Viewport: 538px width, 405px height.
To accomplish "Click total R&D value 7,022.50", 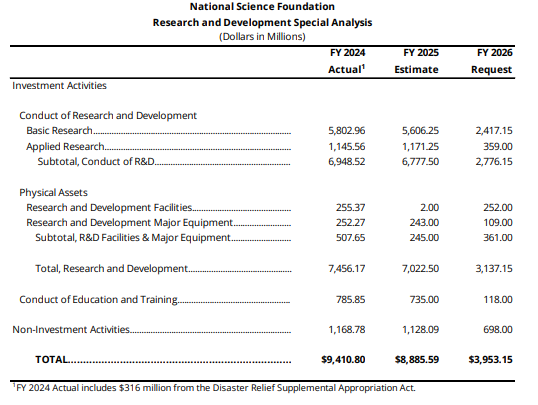I will pos(420,268).
